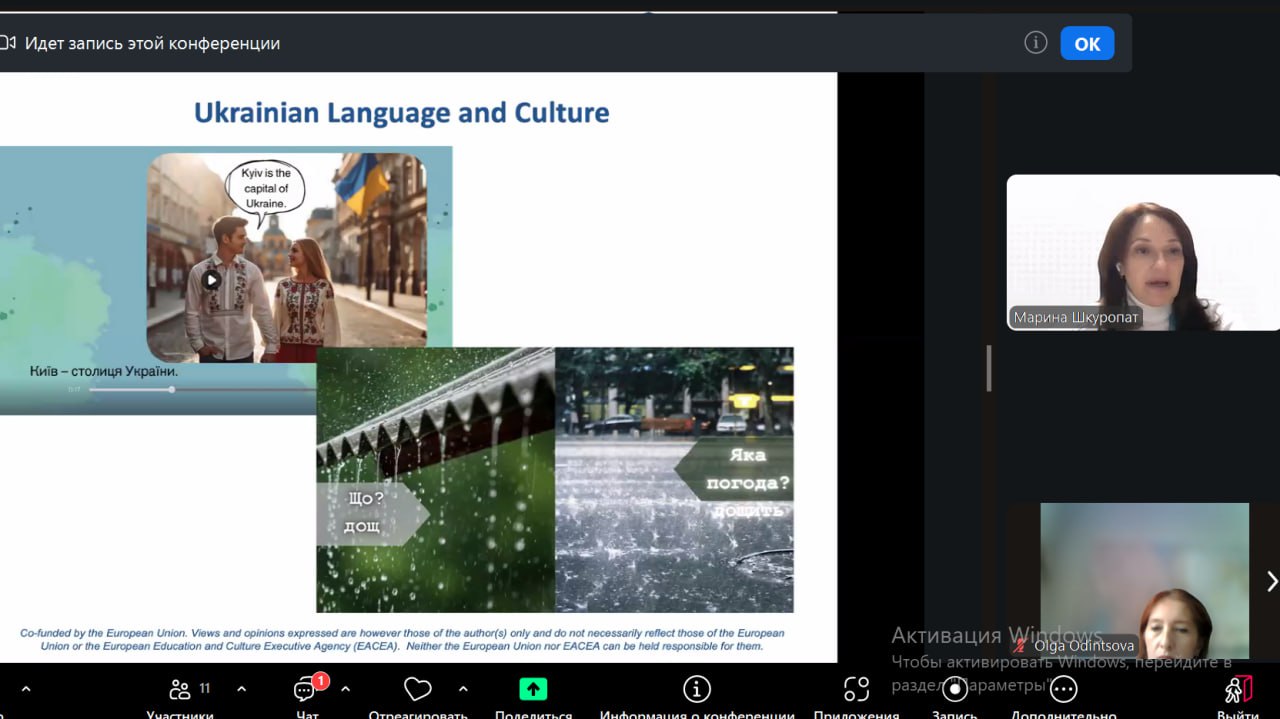Click the video progress slider handle
The height and width of the screenshot is (719, 1280).
click(x=172, y=389)
